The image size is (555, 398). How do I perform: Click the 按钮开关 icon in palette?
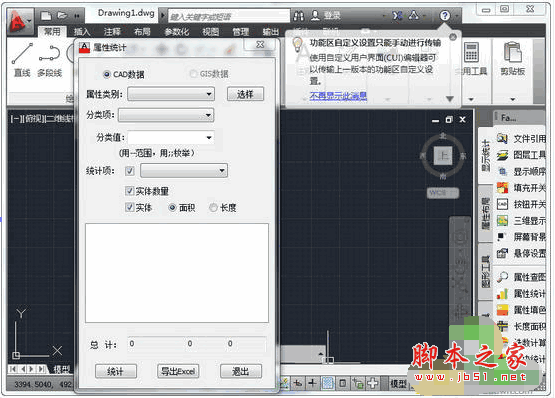click(502, 204)
